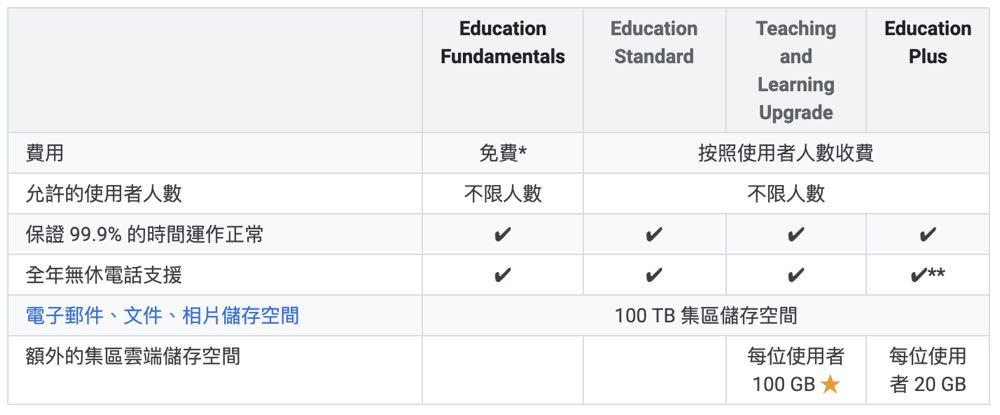
Task: Click the orange star beside 100 GB
Action: pyautogui.click(x=830, y=384)
